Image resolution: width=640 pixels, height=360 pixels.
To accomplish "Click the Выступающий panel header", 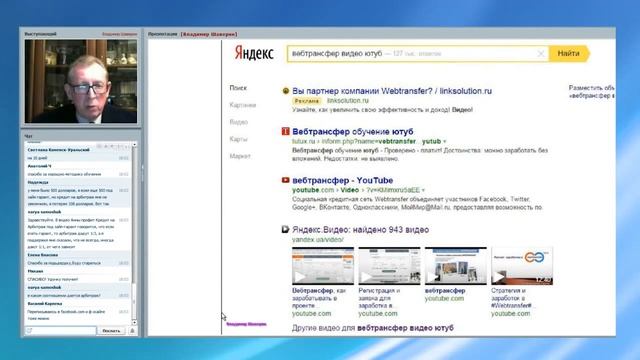I will 40,34.
